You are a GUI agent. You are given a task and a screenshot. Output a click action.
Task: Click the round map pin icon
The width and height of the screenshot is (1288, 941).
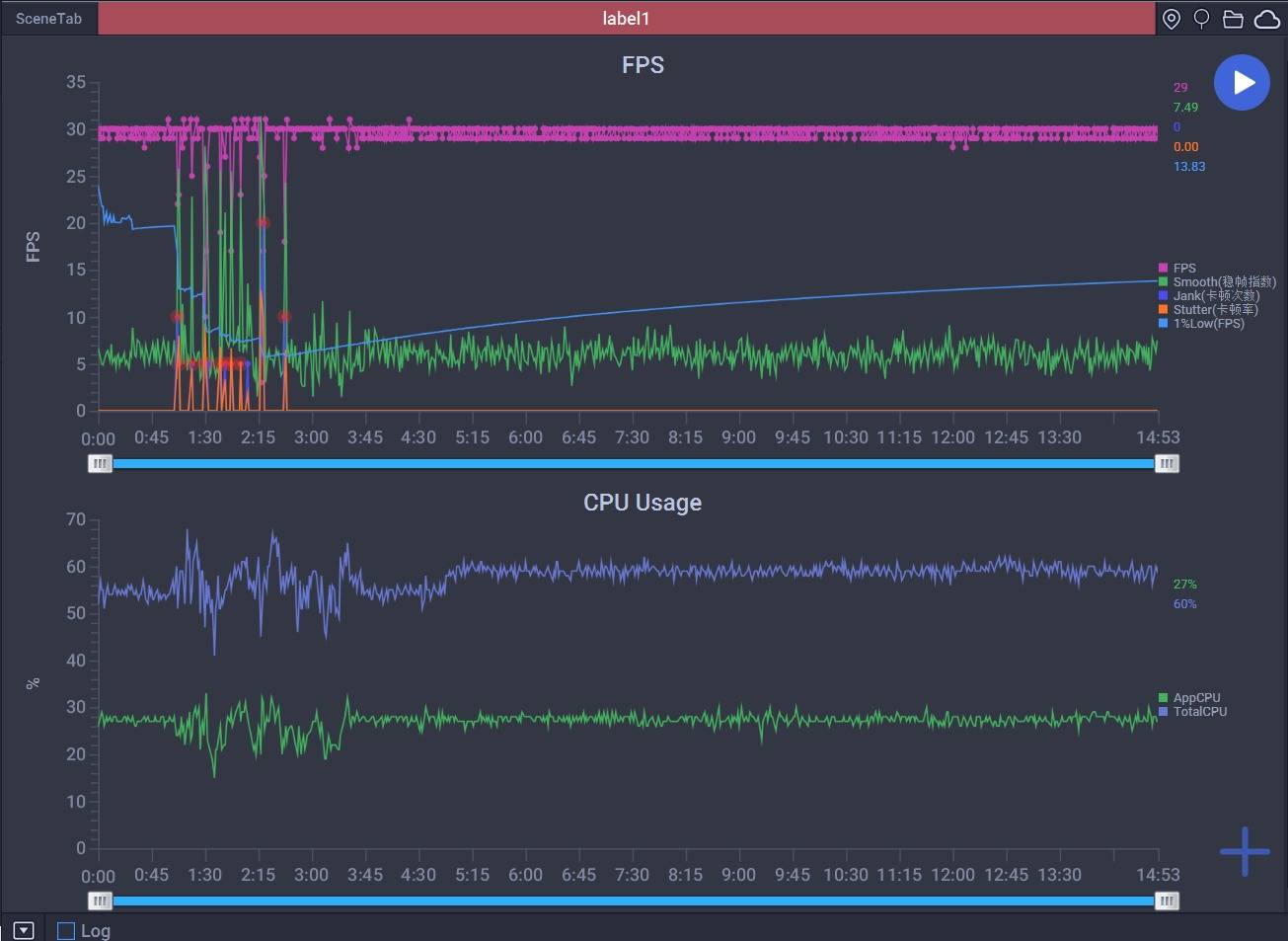click(1201, 19)
